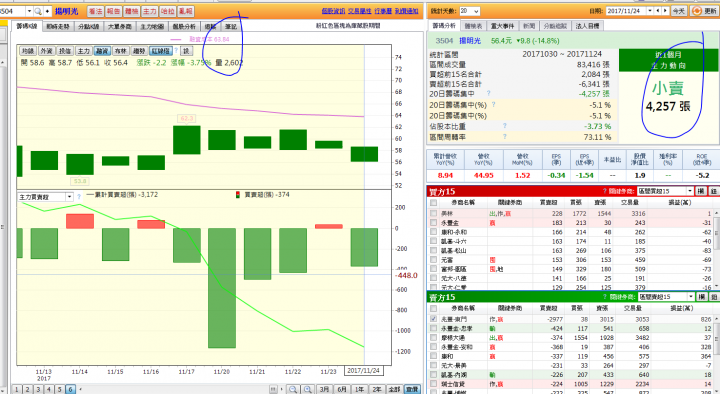Click the 損益(萬) column header in 賣方15
Viewport: 720px width, 394px height.
pos(681,308)
